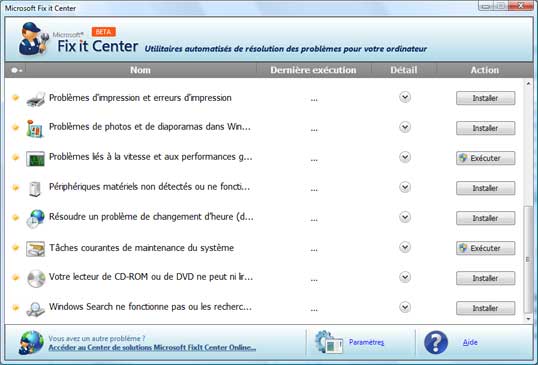Click yellow bullet beside photos et diaporamas row

15,127
